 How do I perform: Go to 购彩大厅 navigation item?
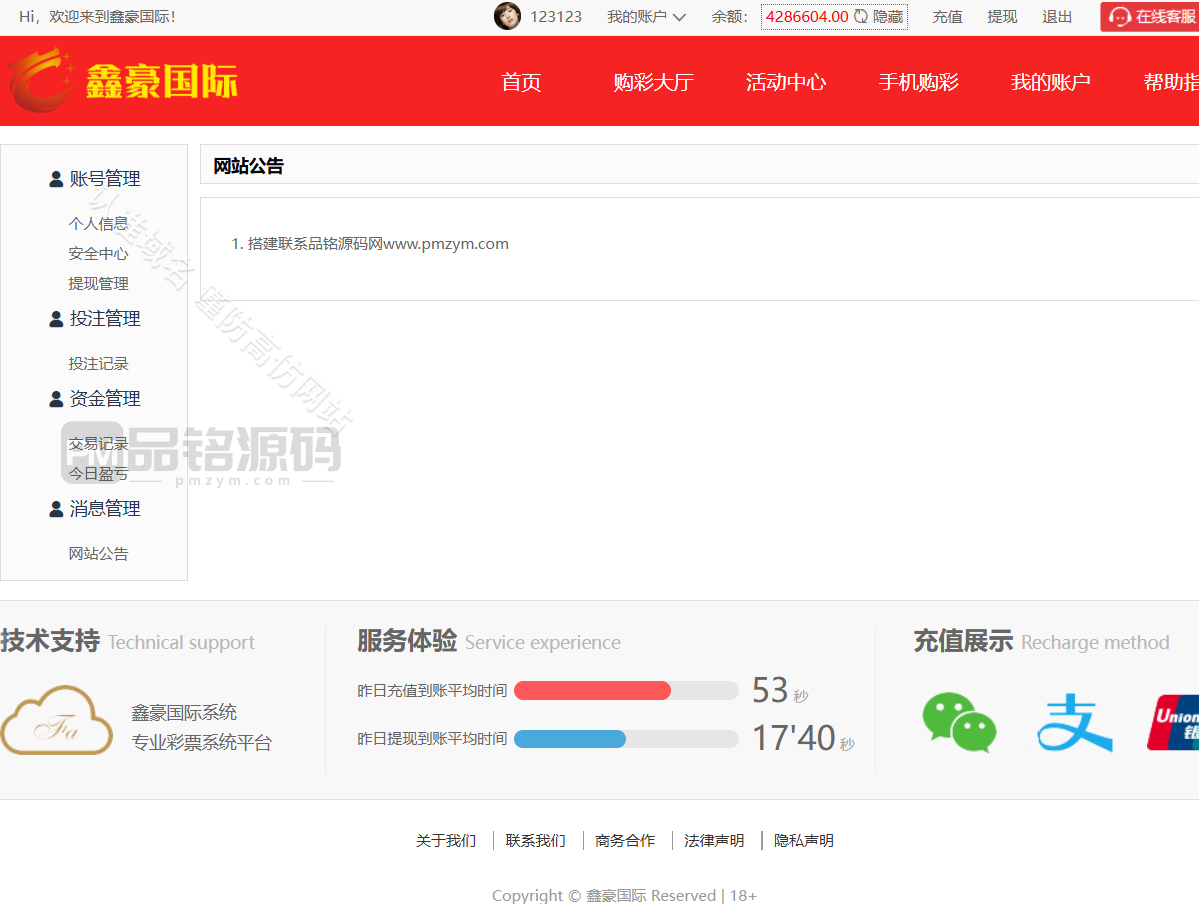pos(653,82)
